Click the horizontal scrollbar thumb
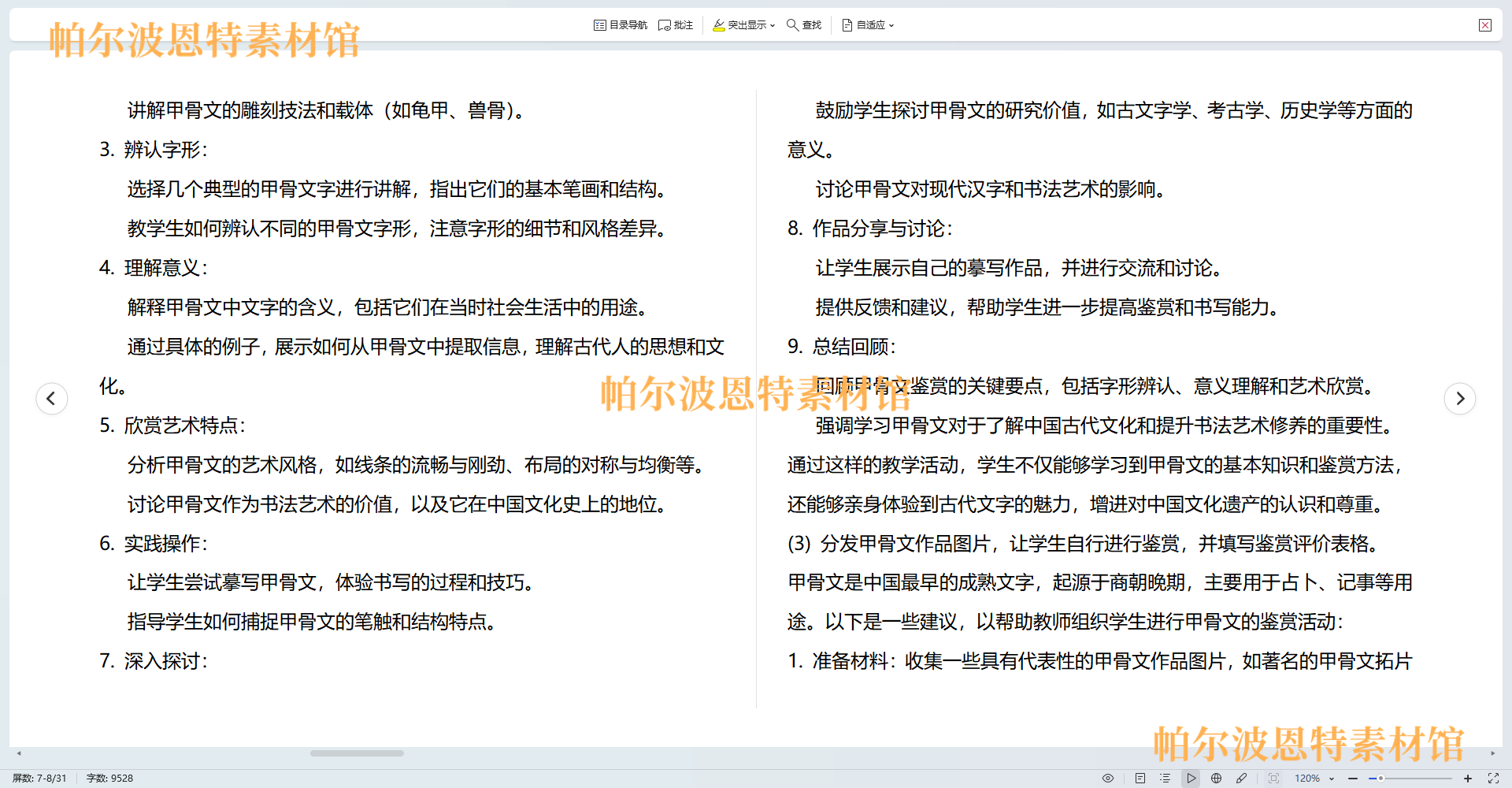This screenshot has height=788, width=1512. point(357,753)
